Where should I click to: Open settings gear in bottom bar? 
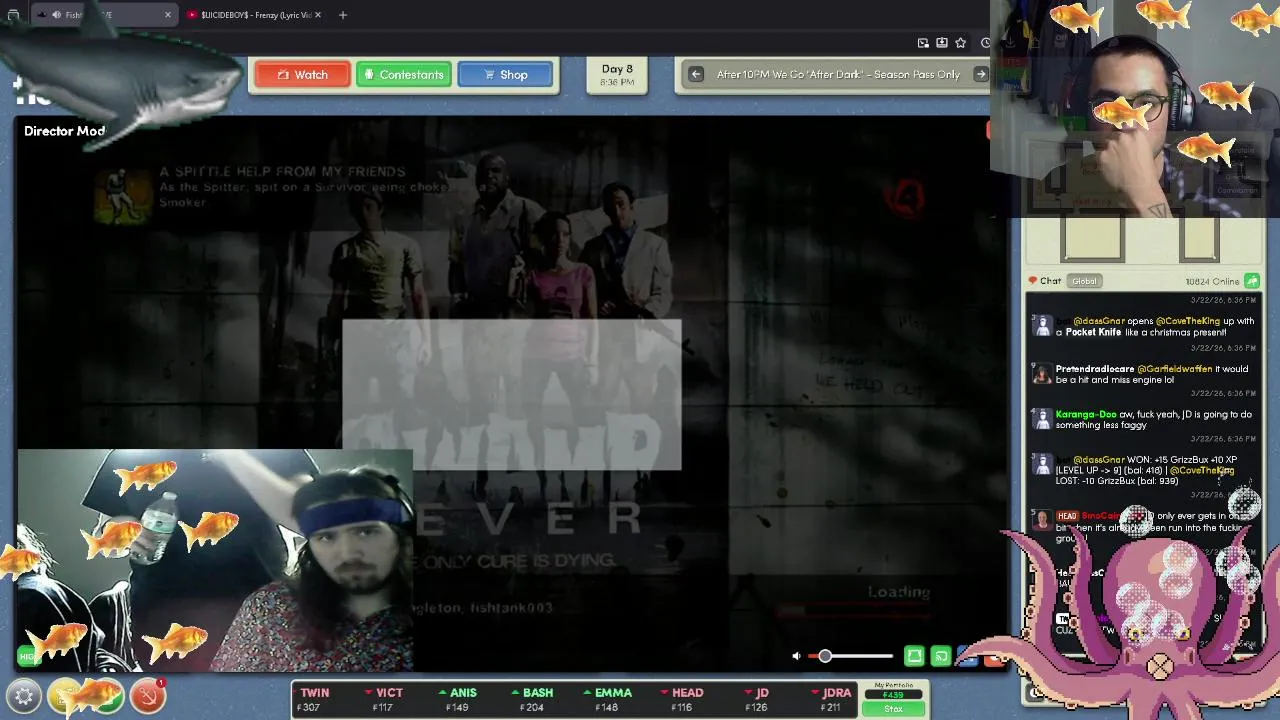pyautogui.click(x=24, y=695)
